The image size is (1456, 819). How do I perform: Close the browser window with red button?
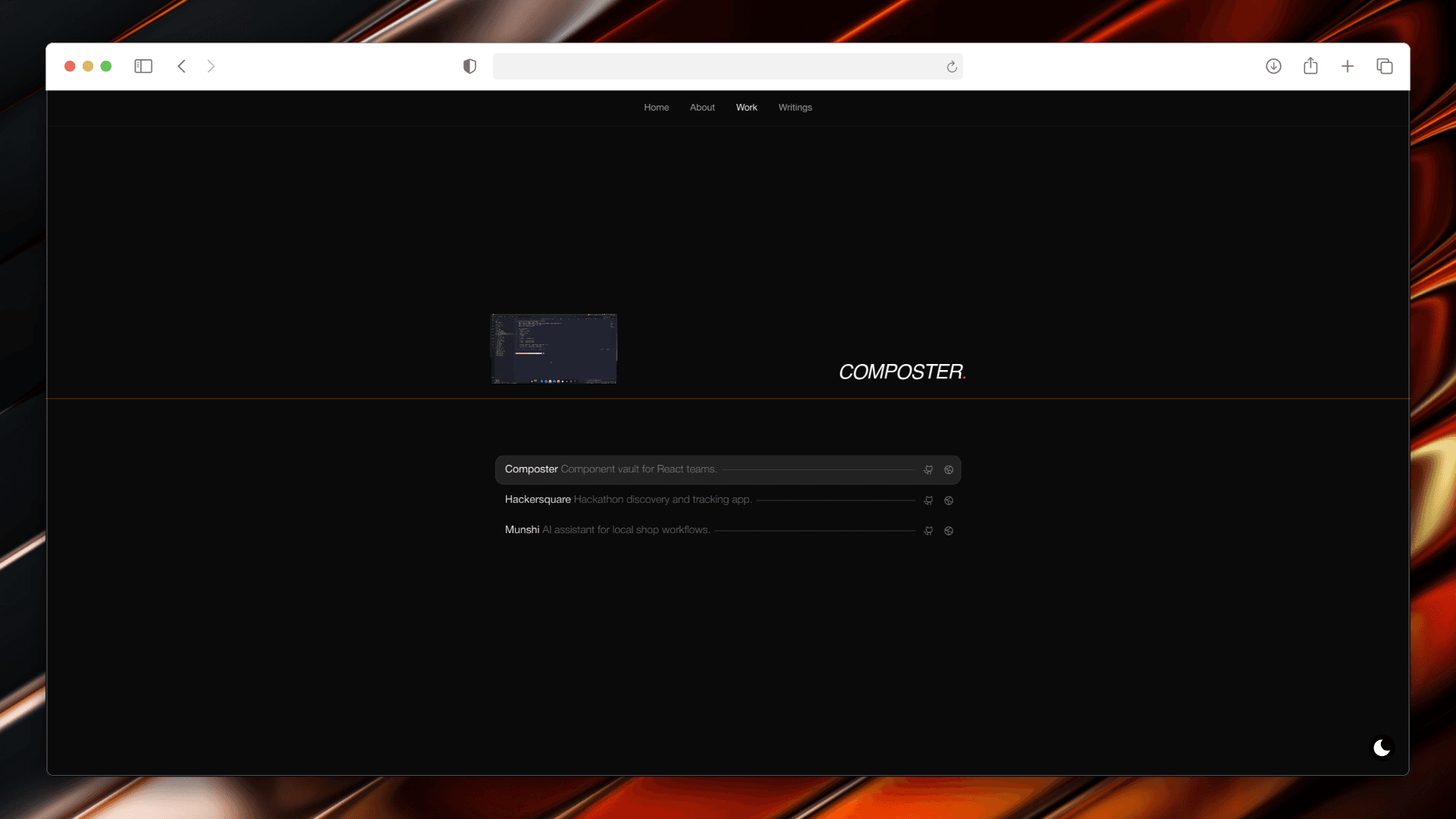tap(70, 67)
